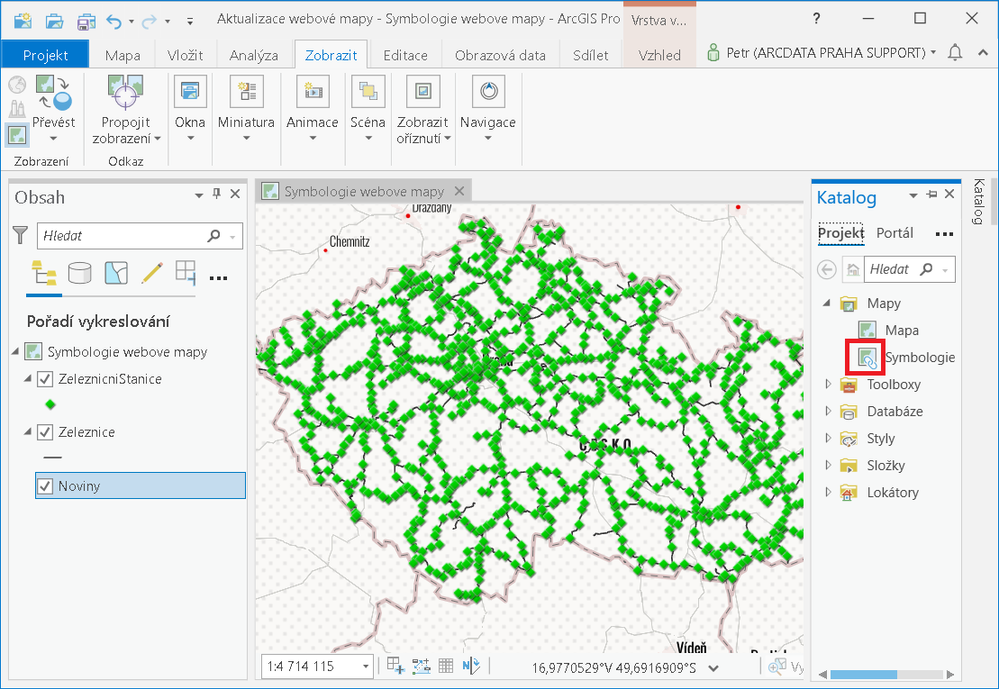Switch to the Analýza ribbon tab

coord(254,55)
